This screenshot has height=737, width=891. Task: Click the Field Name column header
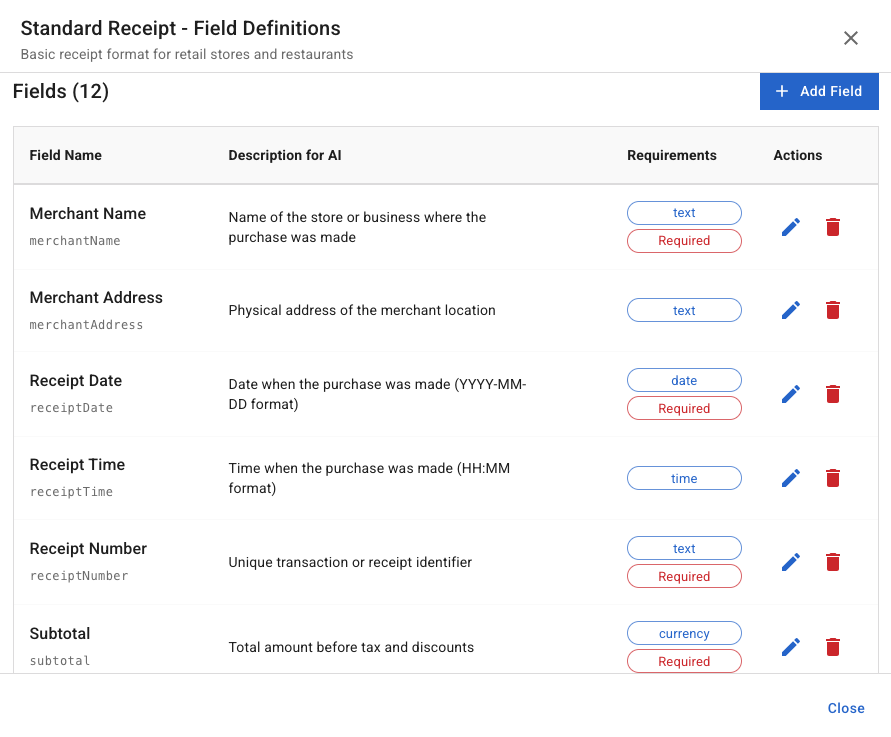coord(66,155)
